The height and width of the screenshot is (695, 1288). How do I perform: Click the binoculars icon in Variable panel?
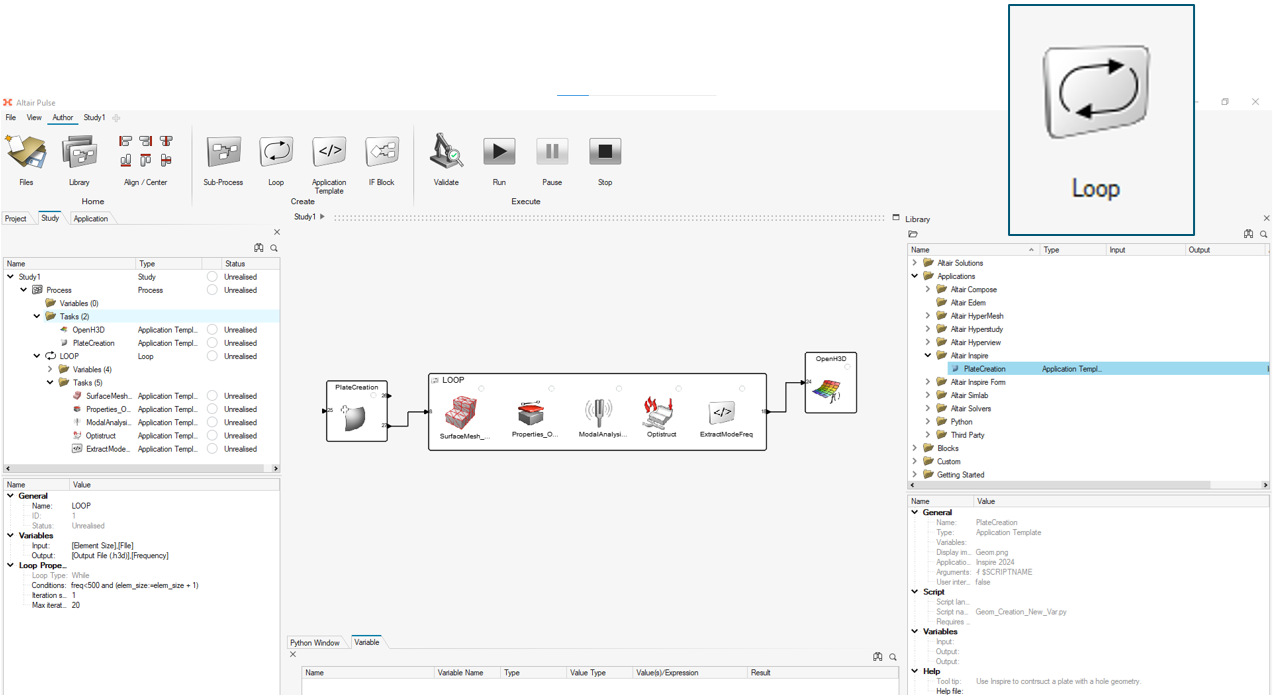[x=877, y=656]
